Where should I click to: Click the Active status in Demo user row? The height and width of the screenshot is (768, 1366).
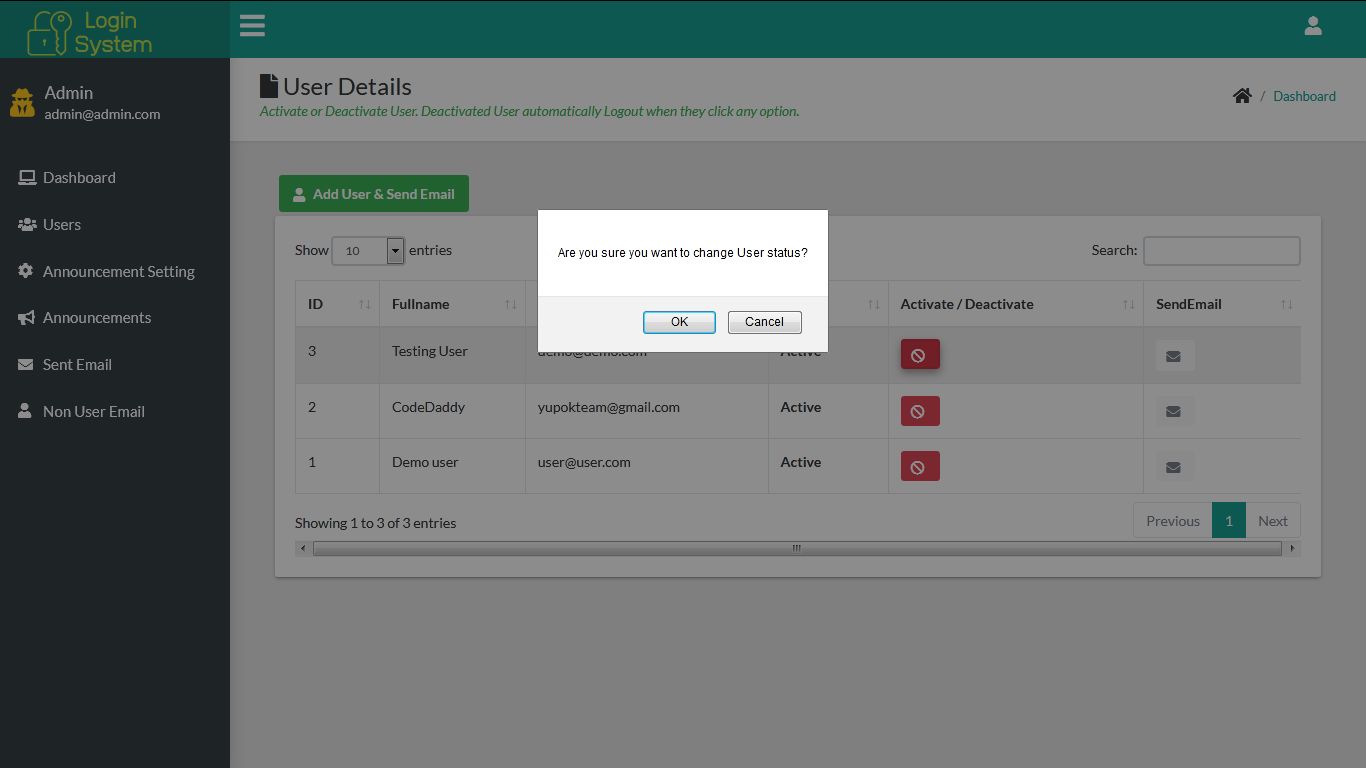click(x=801, y=462)
